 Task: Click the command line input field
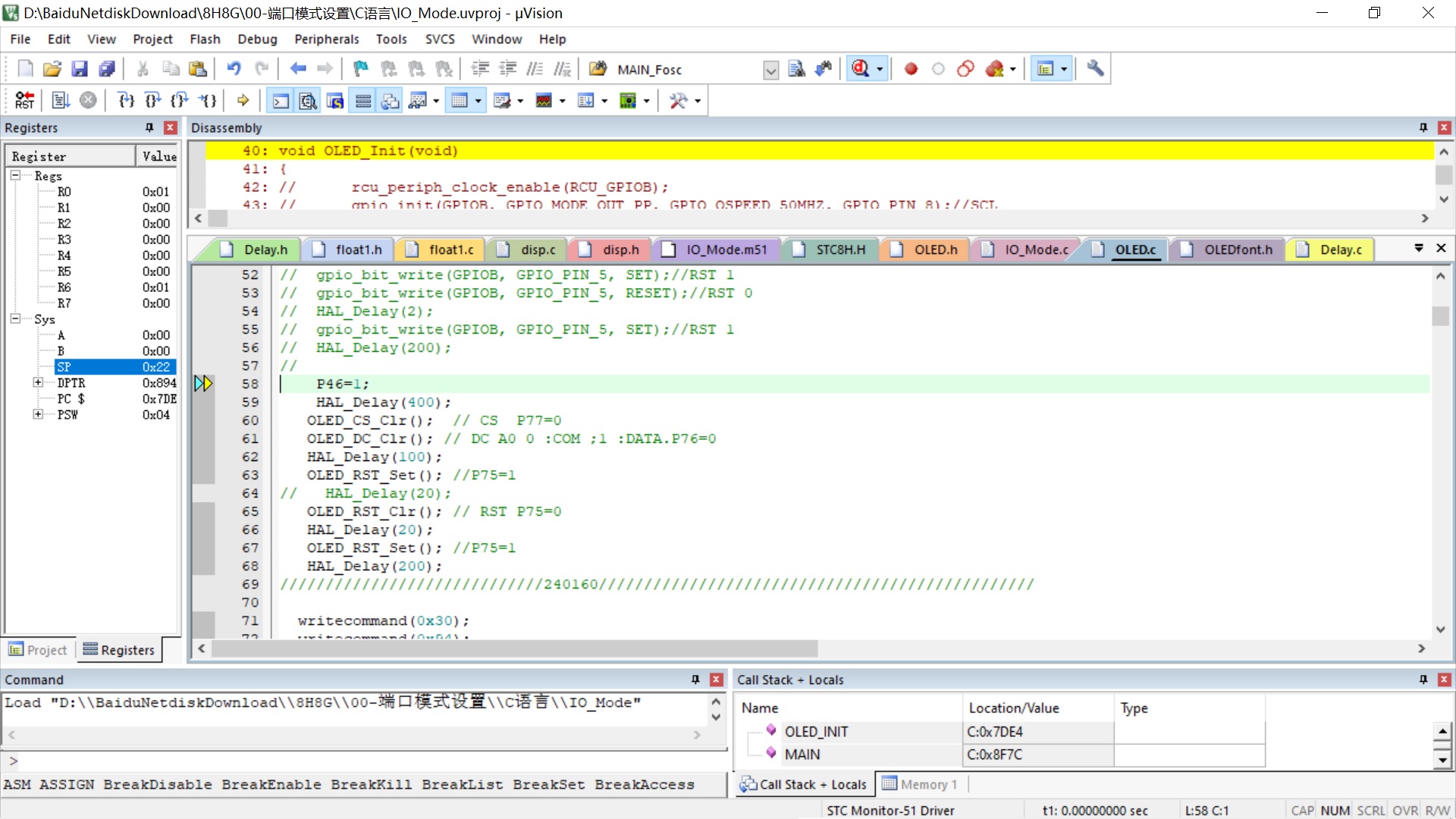(x=372, y=761)
